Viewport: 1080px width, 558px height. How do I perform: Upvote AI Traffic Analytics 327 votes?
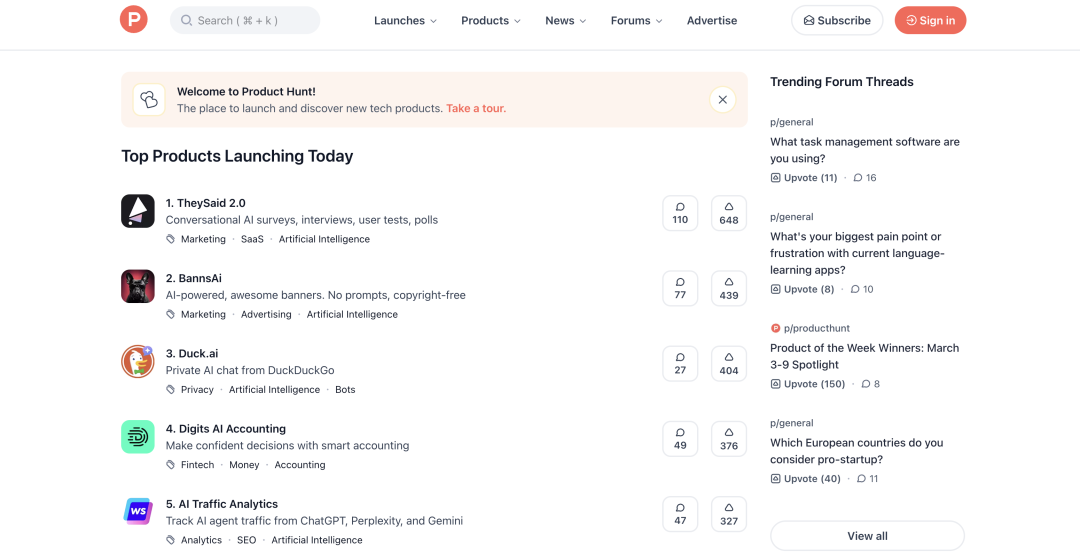click(729, 514)
